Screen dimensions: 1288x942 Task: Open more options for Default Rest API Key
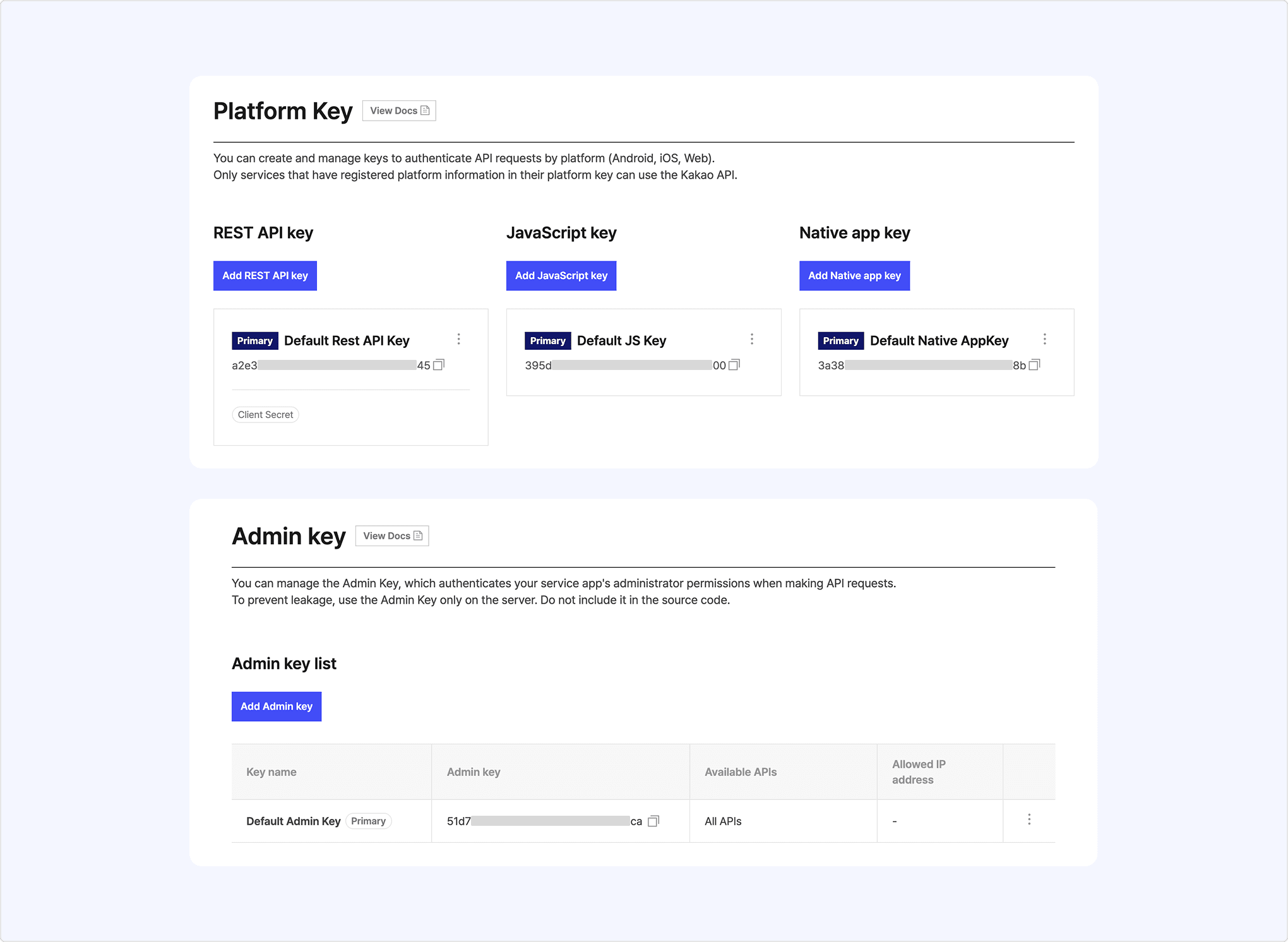point(459,340)
